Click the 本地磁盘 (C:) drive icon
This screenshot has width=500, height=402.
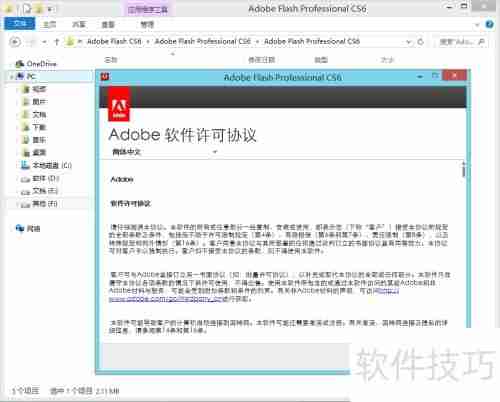click(x=26, y=165)
